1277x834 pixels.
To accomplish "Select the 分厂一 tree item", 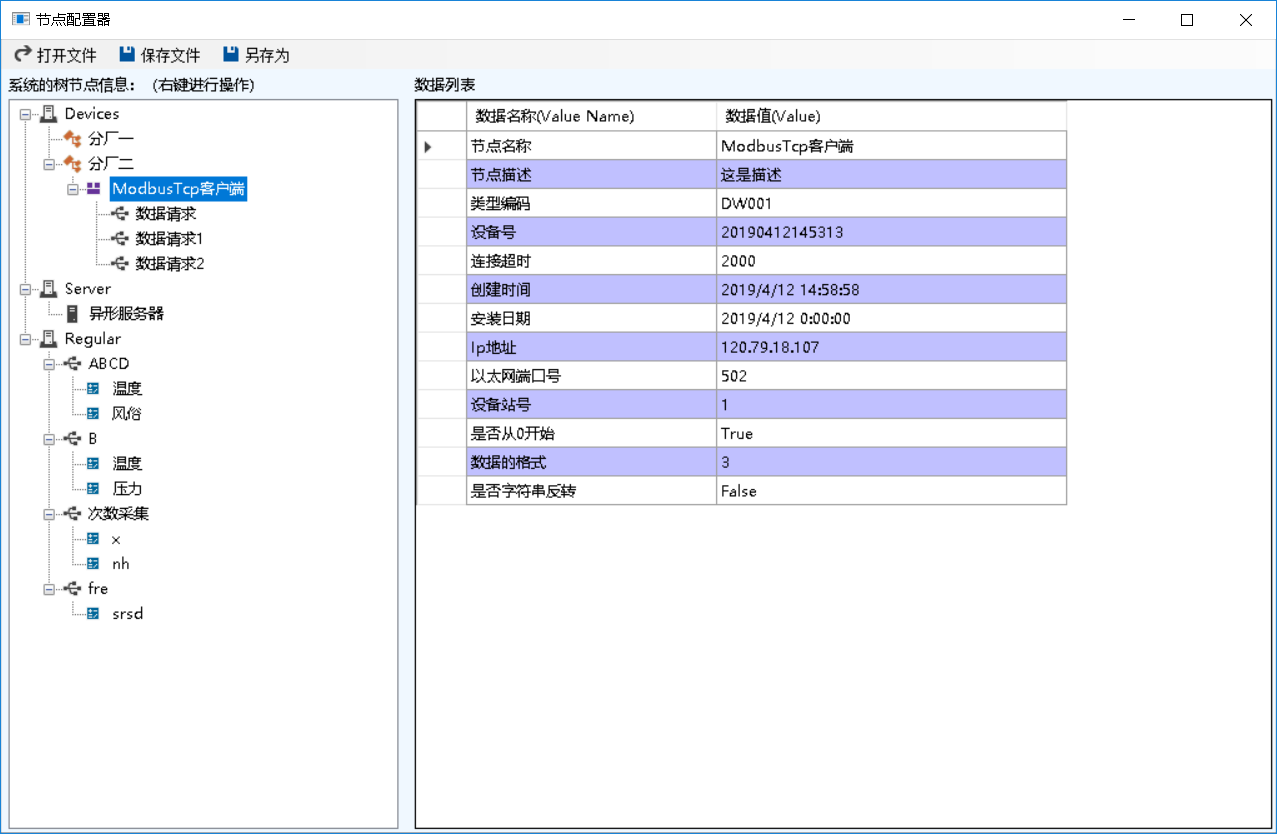I will click(111, 139).
